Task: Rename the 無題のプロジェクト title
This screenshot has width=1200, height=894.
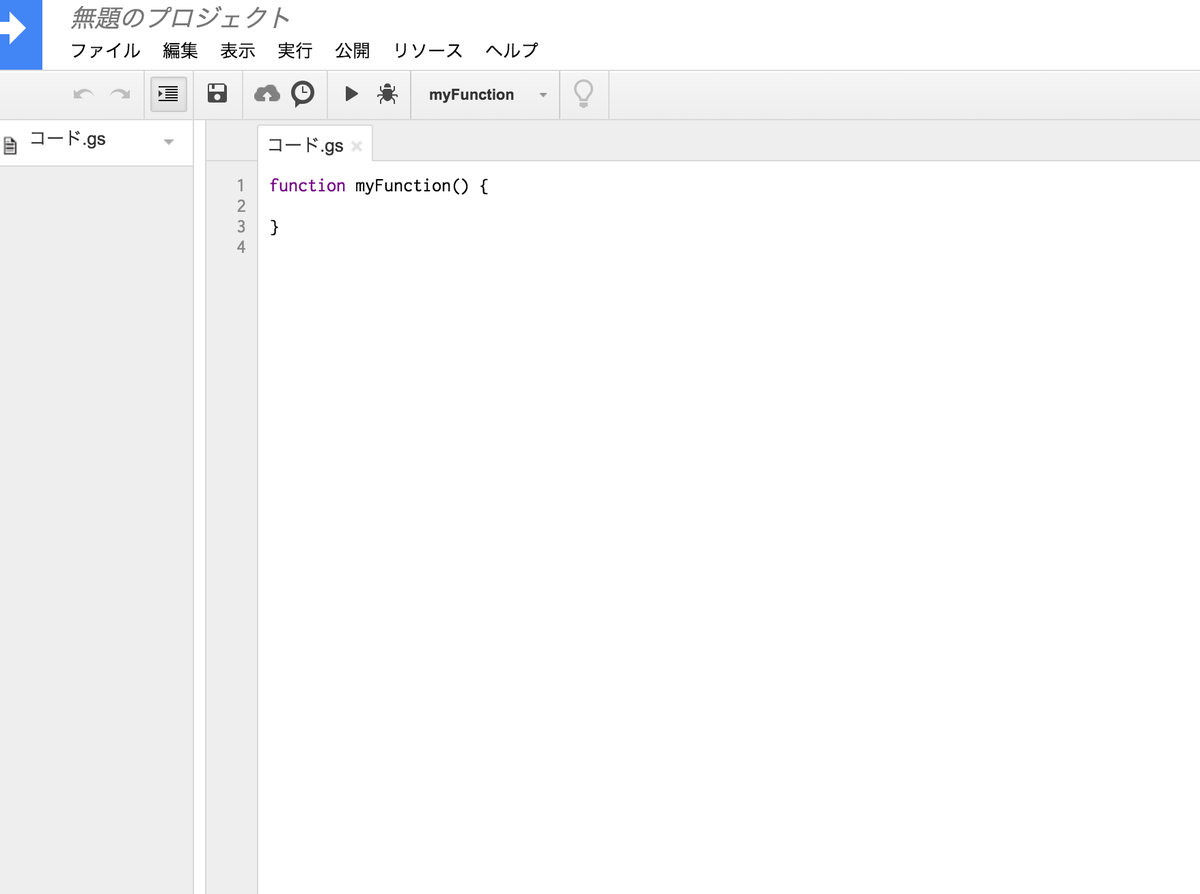Action: 180,17
